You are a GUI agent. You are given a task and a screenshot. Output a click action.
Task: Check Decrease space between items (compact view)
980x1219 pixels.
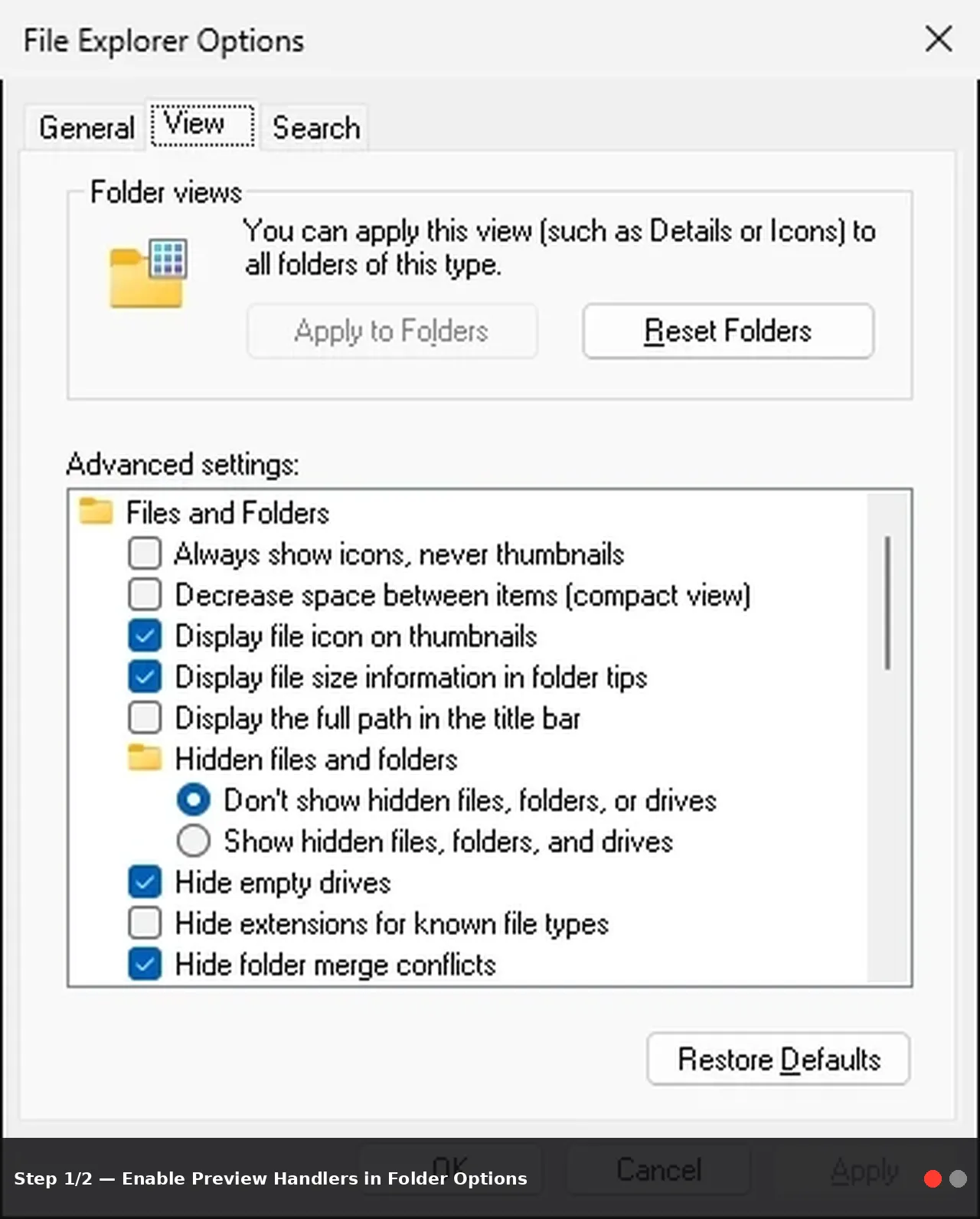tap(145, 594)
